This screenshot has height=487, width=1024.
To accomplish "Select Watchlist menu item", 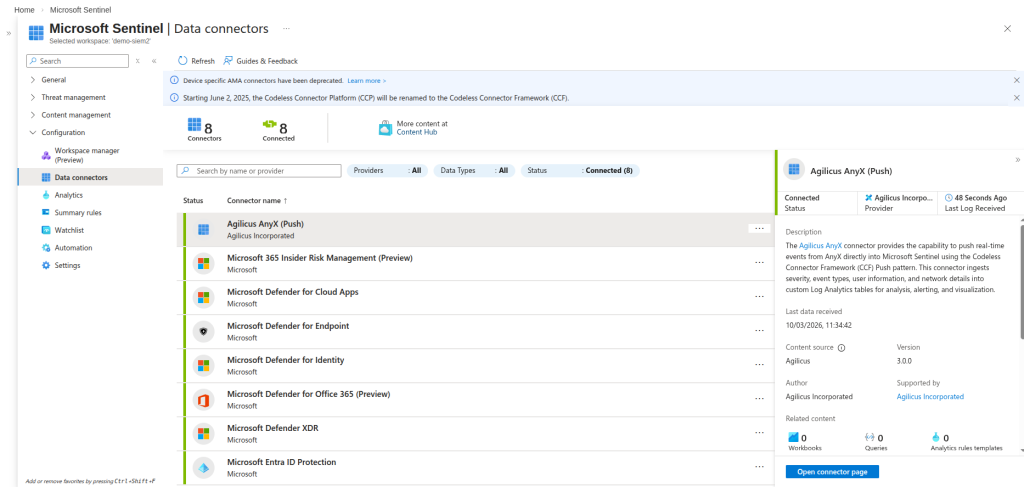I will 69,230.
